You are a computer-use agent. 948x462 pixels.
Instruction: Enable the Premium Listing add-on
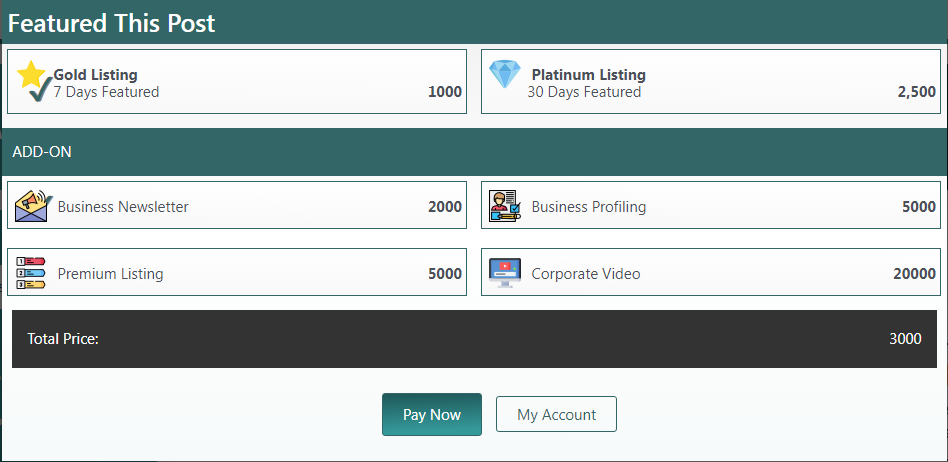tap(237, 273)
